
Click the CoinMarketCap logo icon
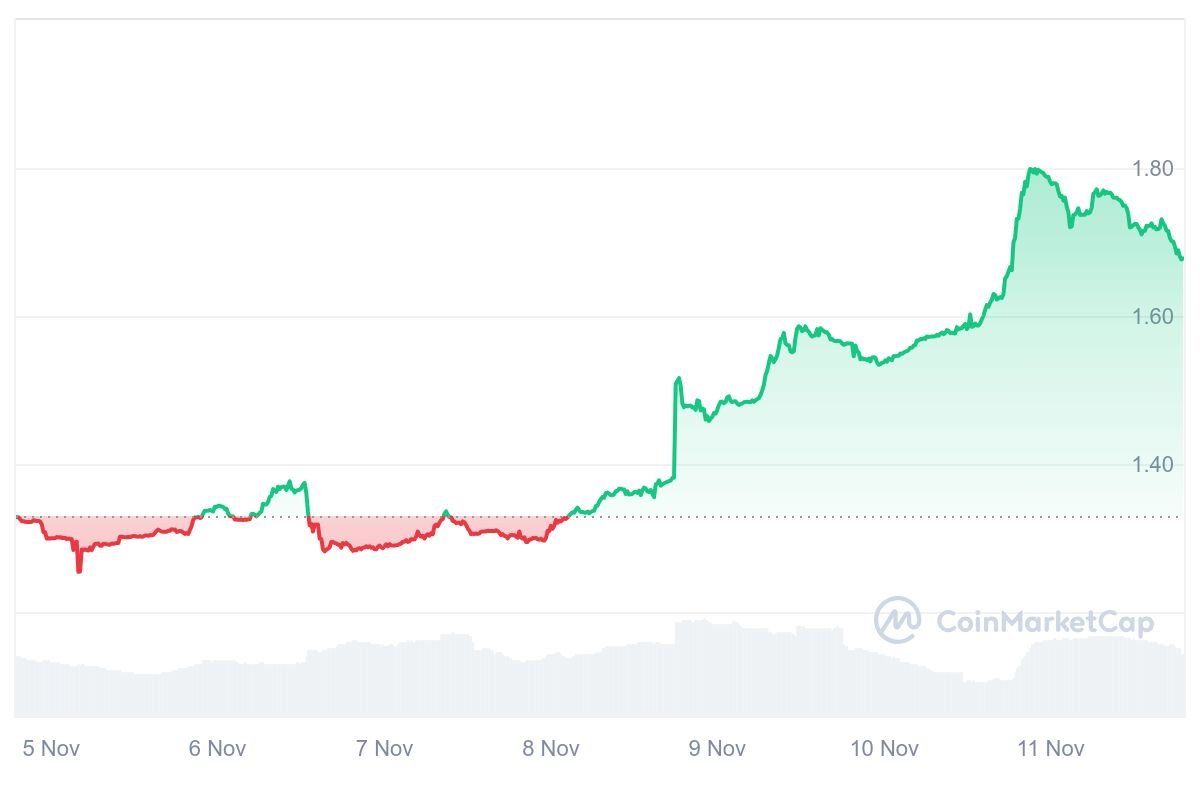tap(897, 621)
